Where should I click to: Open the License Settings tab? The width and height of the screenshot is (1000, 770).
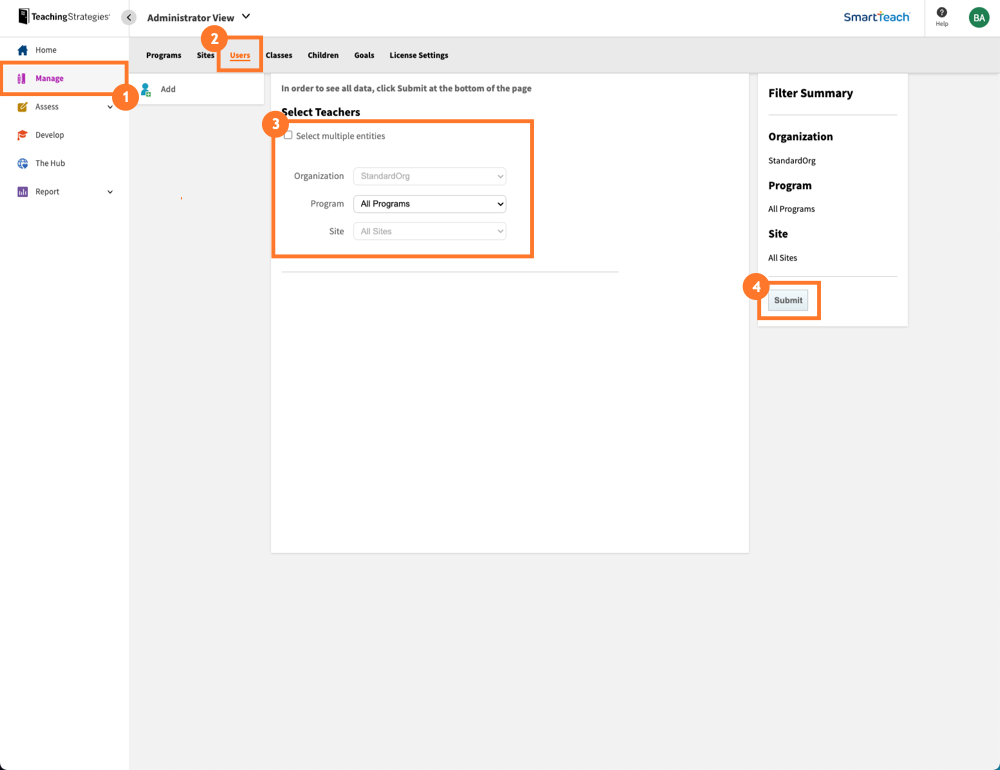pyautogui.click(x=418, y=55)
